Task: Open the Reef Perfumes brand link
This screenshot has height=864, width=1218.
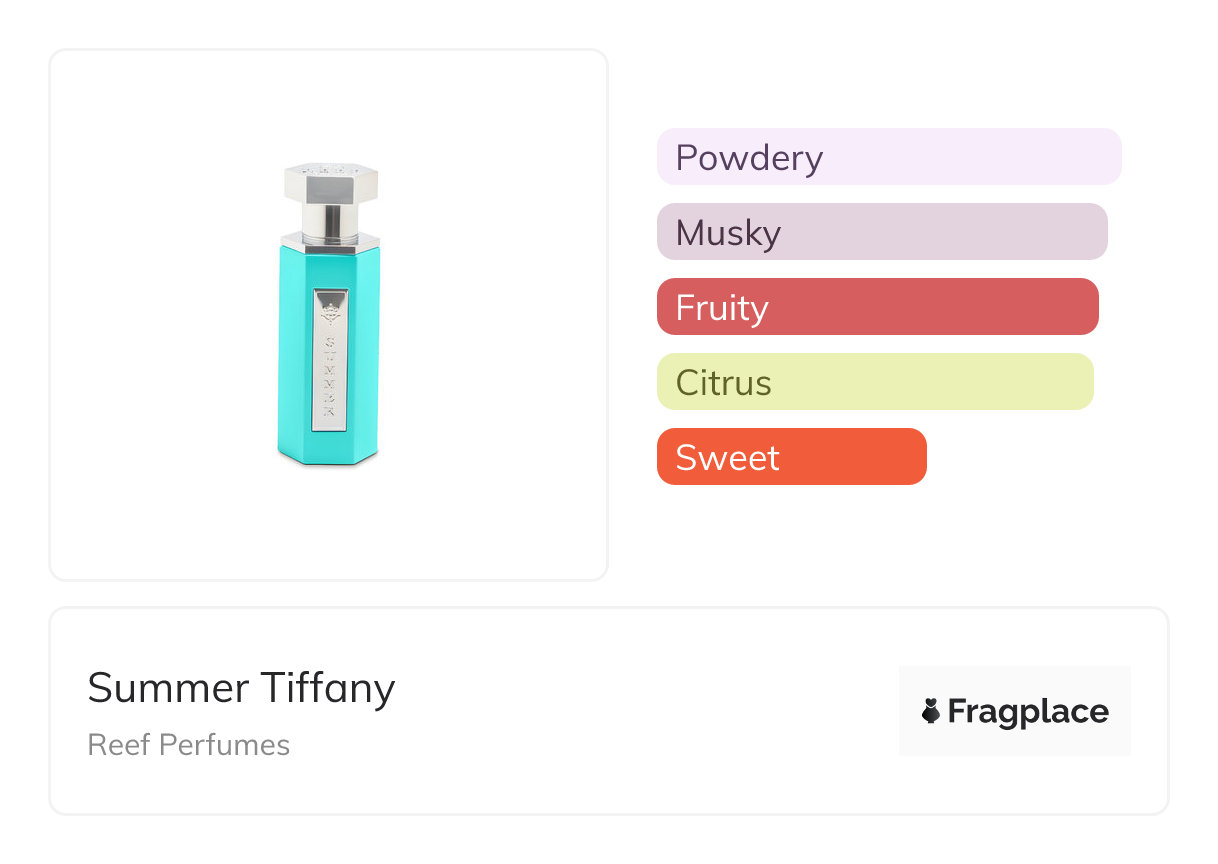Action: pos(189,745)
